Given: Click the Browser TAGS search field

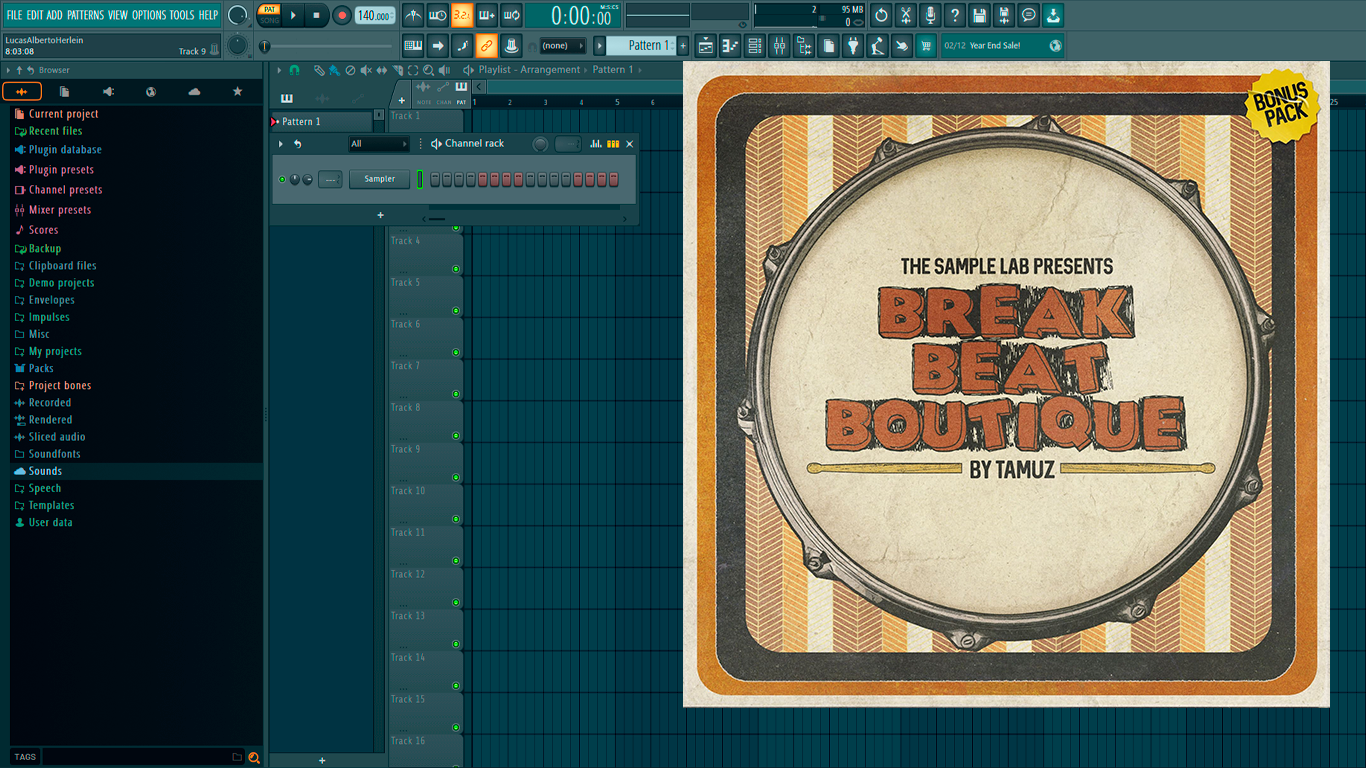Looking at the screenshot, I should tap(142, 757).
